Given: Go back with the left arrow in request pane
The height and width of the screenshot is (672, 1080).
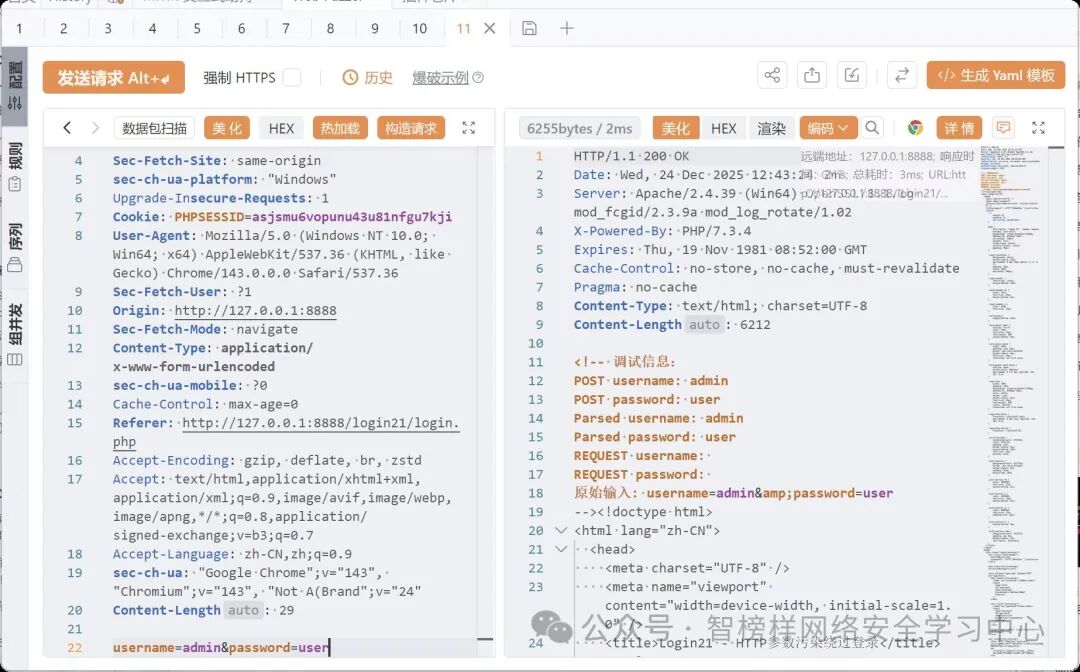Looking at the screenshot, I should point(67,127).
